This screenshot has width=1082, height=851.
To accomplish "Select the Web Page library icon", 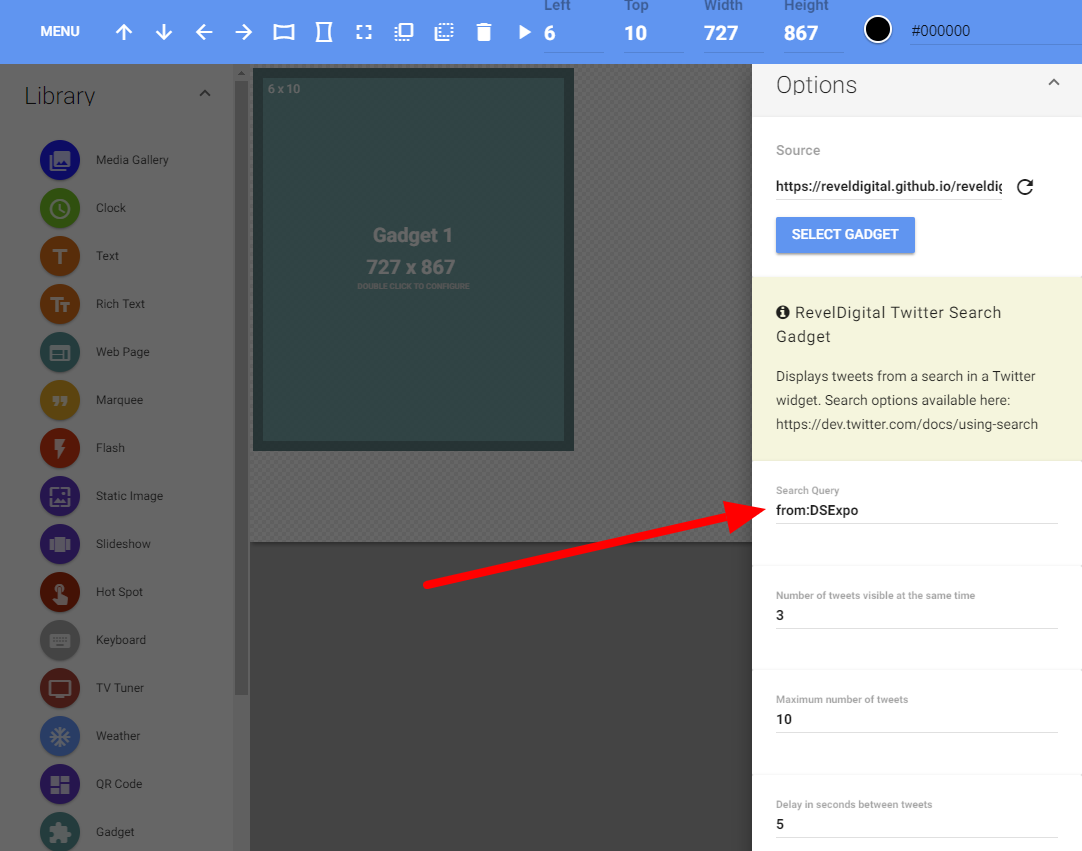I will [x=60, y=352].
